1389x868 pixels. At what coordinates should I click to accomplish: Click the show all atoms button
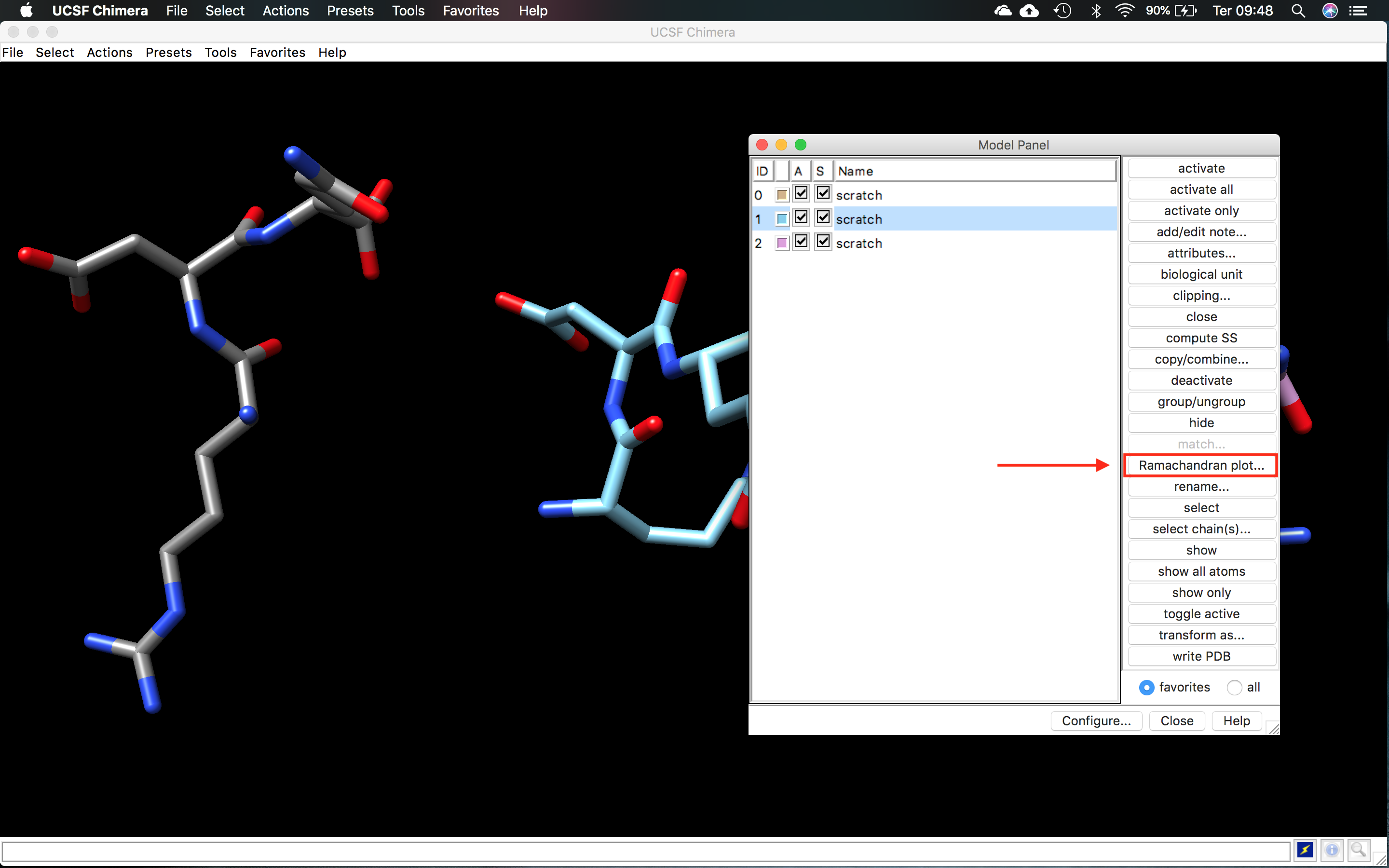[x=1201, y=572]
